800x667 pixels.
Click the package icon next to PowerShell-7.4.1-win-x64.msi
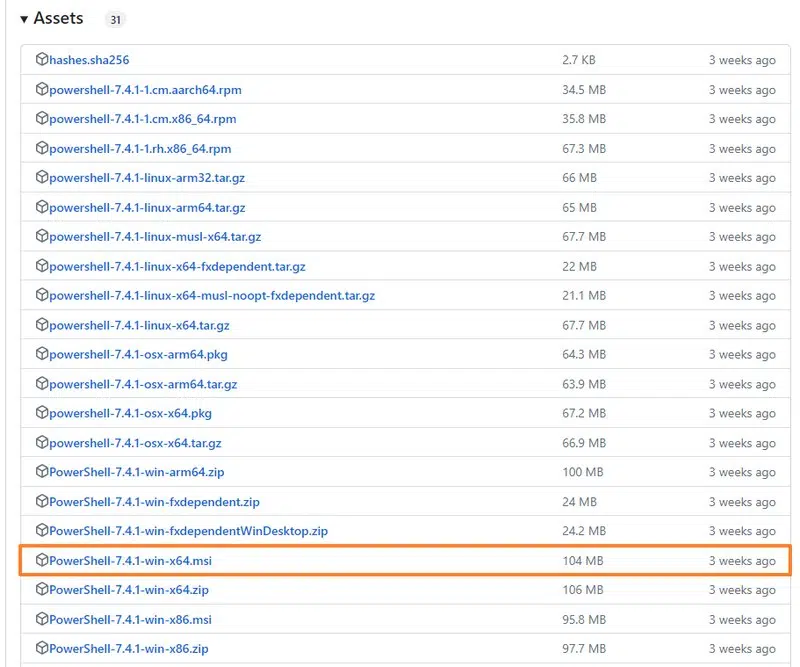coord(40,560)
